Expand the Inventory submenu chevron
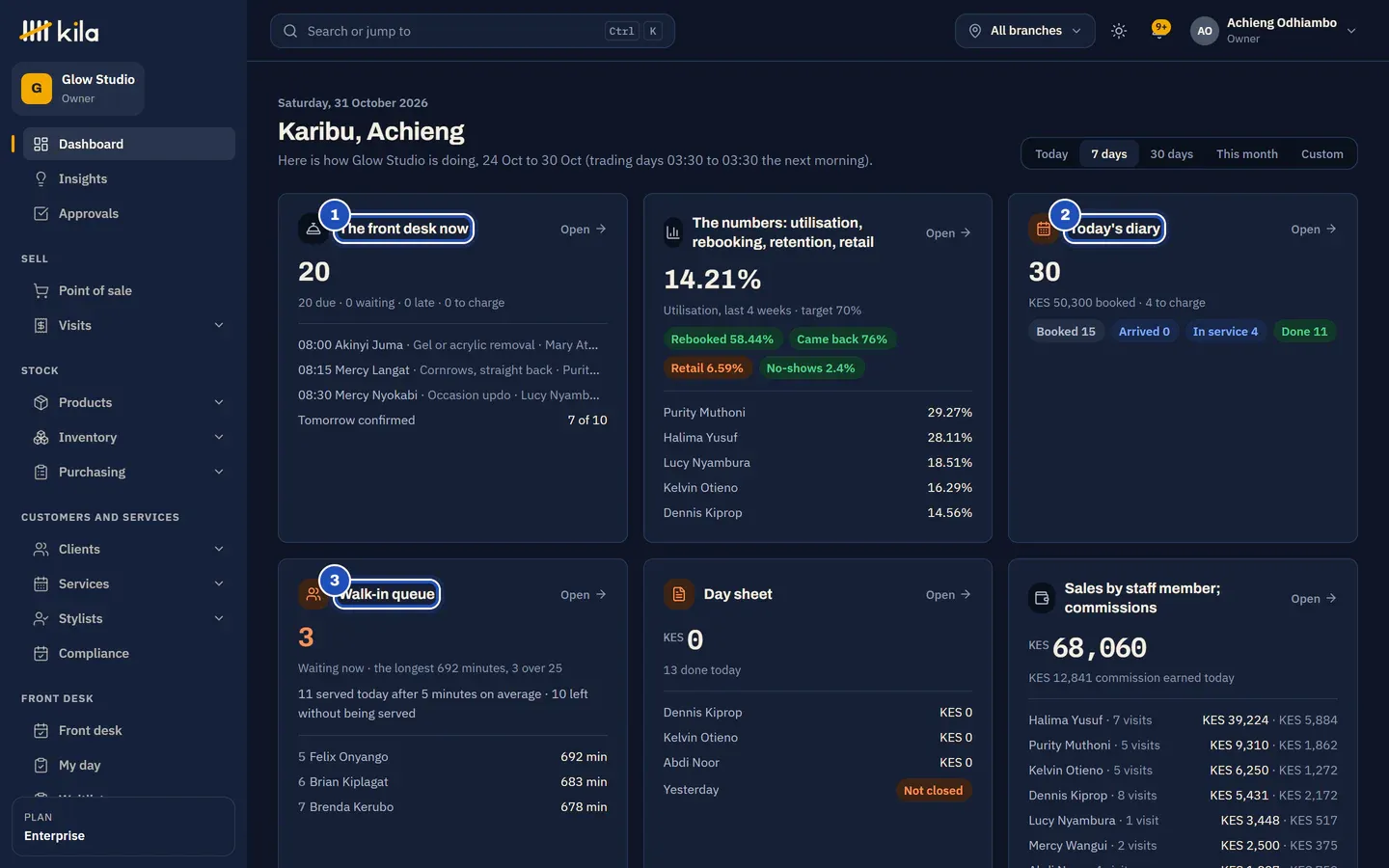1389x868 pixels. point(219,437)
